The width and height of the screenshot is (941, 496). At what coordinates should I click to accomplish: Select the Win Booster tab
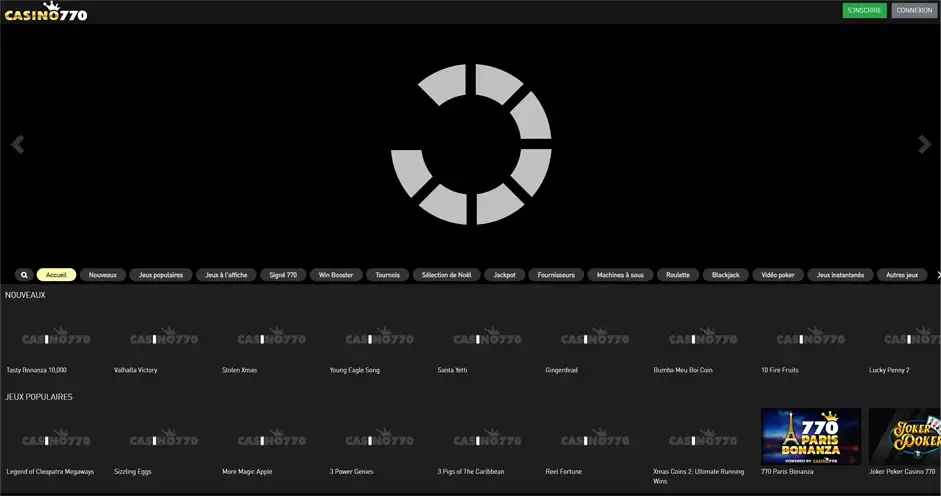(x=335, y=274)
